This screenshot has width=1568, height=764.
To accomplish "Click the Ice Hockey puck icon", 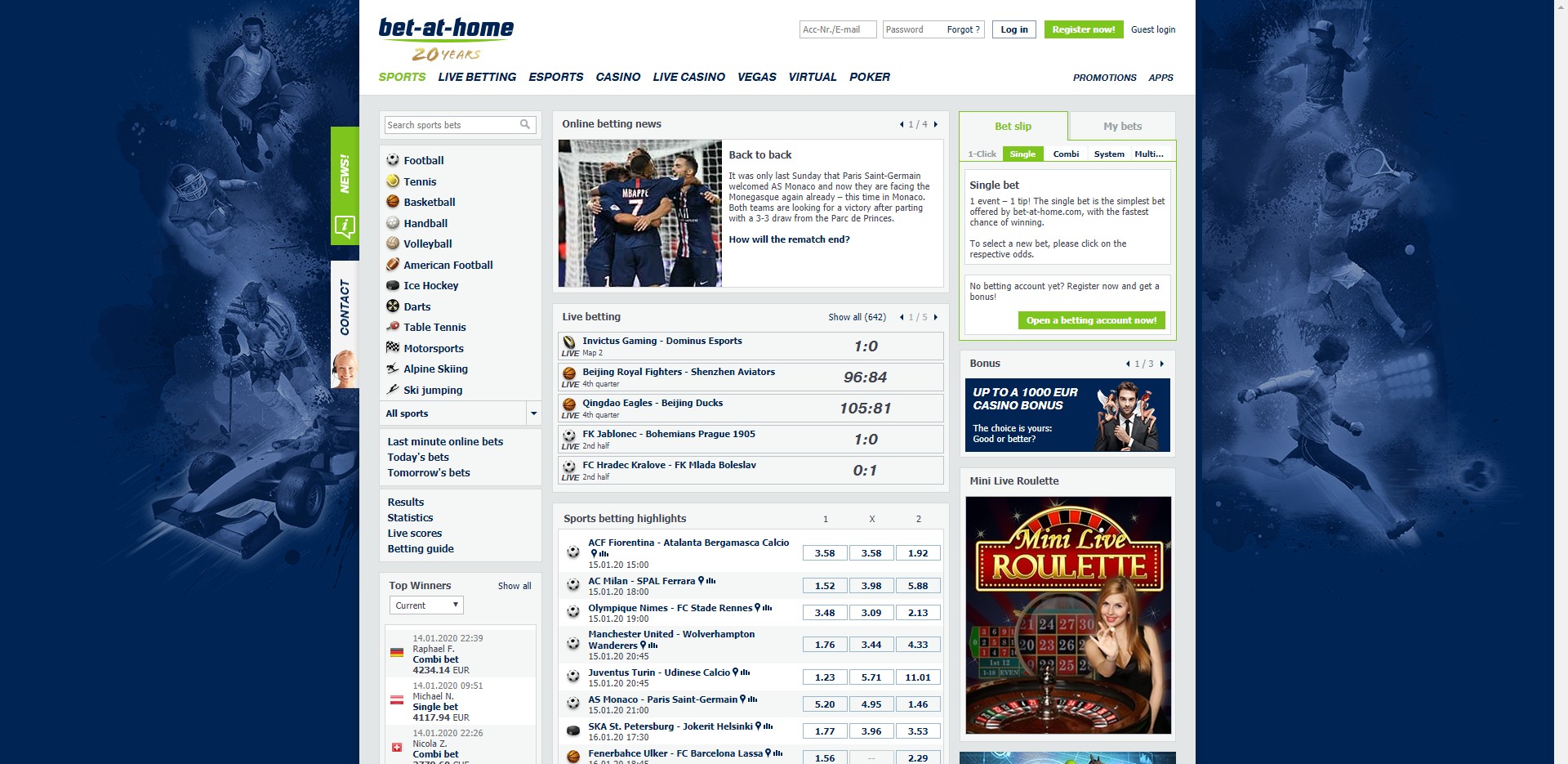I will pyautogui.click(x=393, y=285).
